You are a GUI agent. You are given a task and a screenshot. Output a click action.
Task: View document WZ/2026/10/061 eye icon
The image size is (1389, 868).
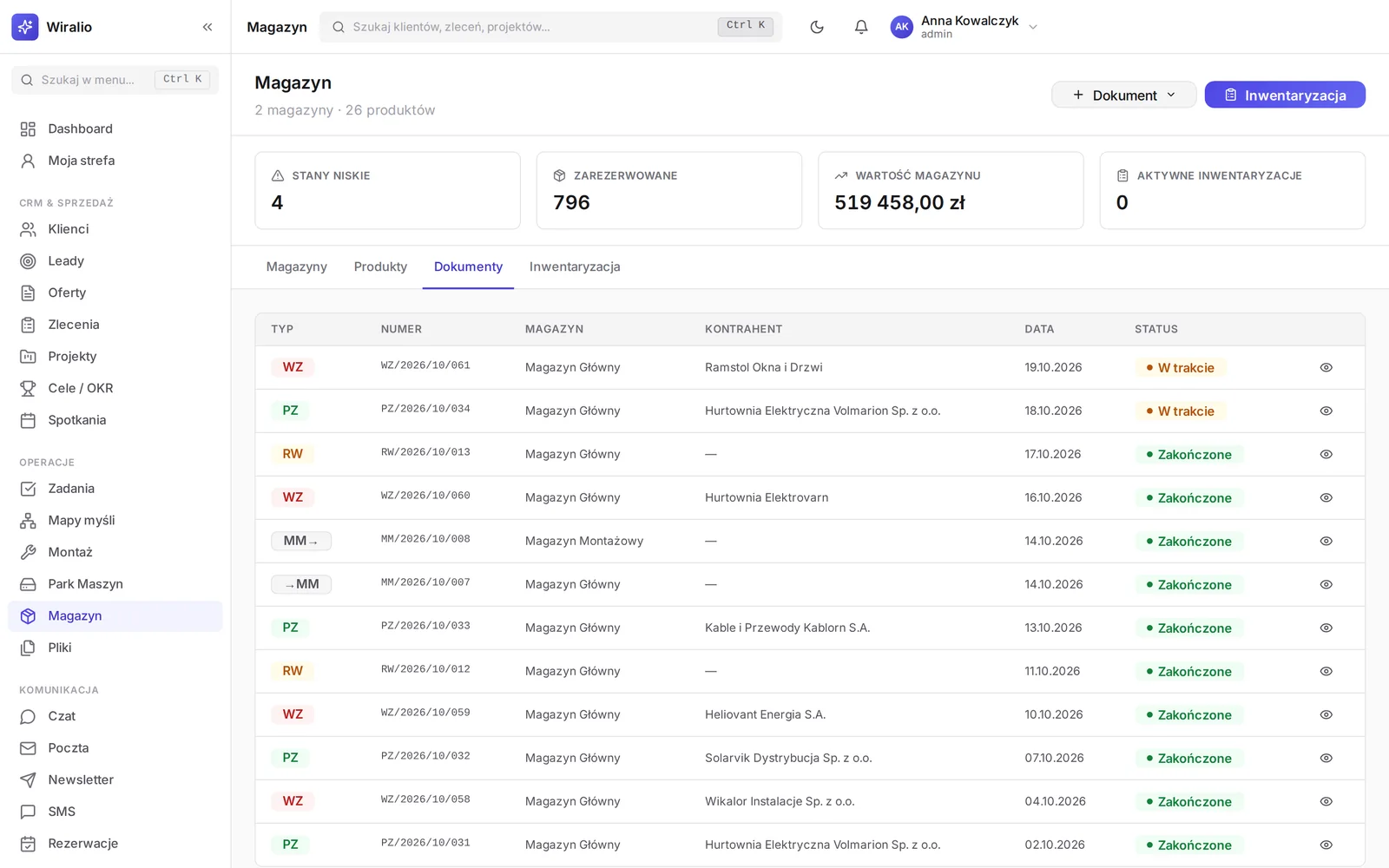tap(1326, 367)
